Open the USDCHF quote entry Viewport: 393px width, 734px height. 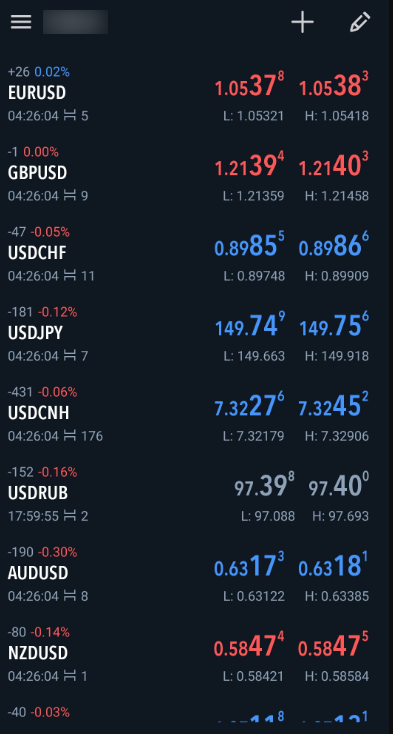pyautogui.click(x=196, y=254)
